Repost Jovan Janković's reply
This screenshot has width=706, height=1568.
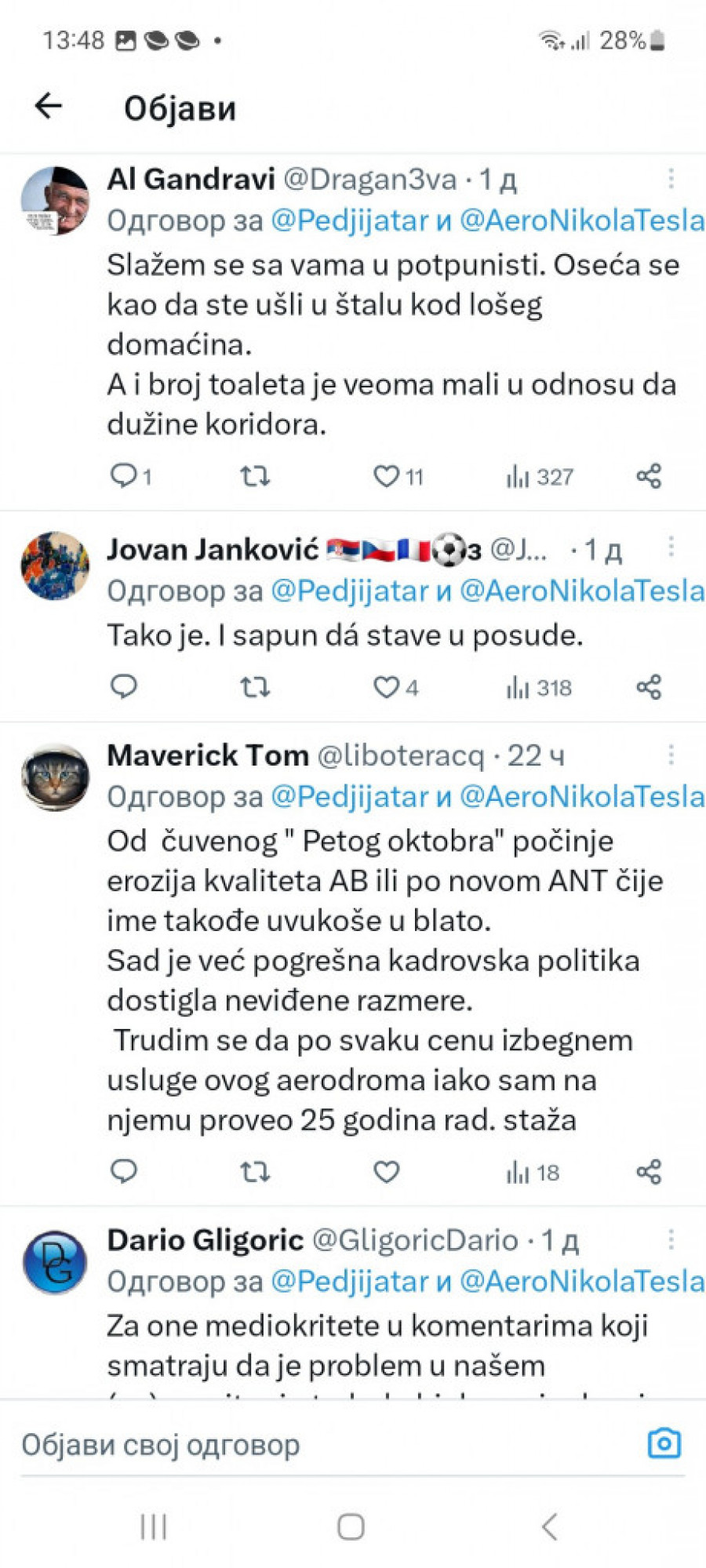point(255,688)
